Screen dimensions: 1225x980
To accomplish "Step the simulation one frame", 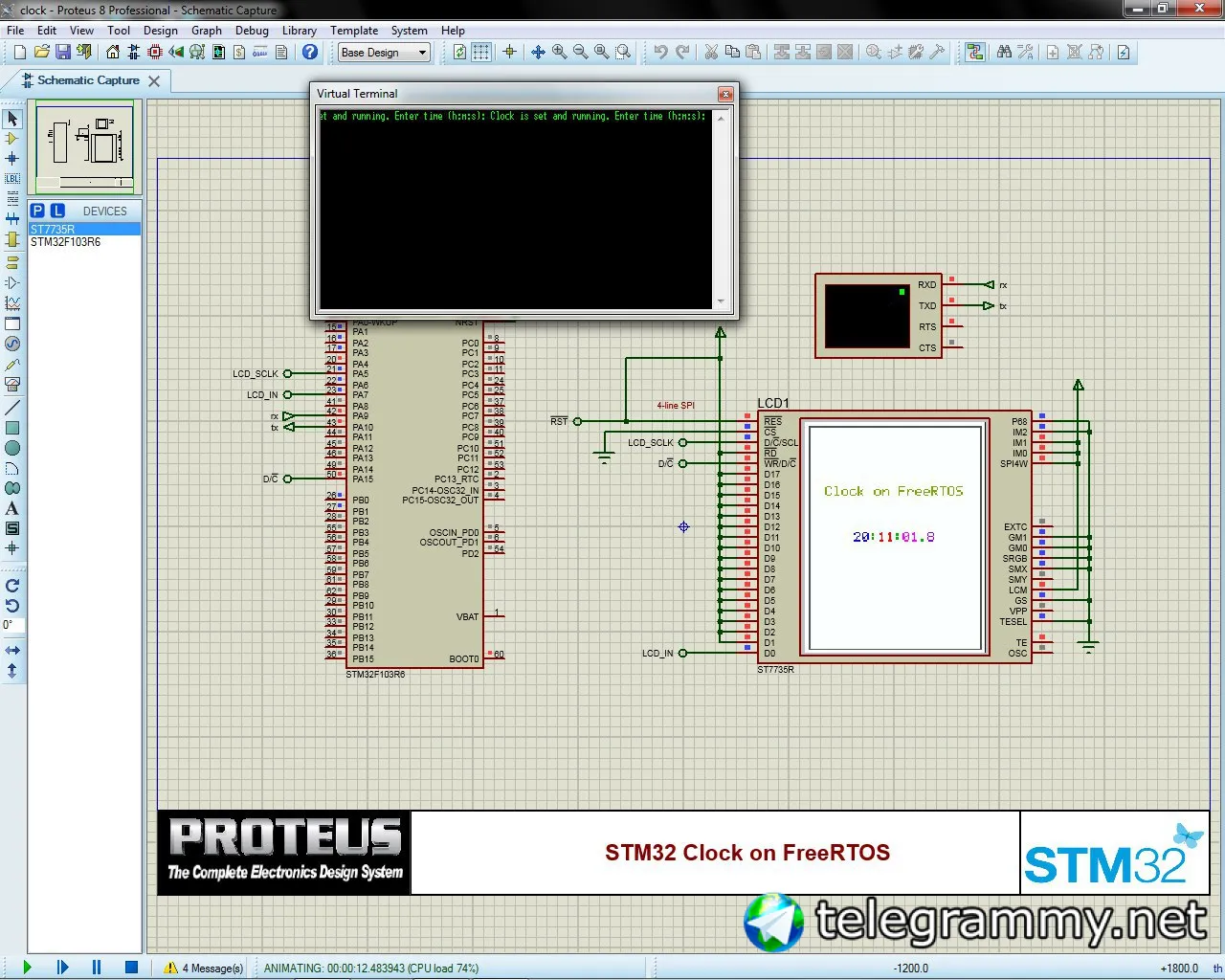I will [x=62, y=968].
